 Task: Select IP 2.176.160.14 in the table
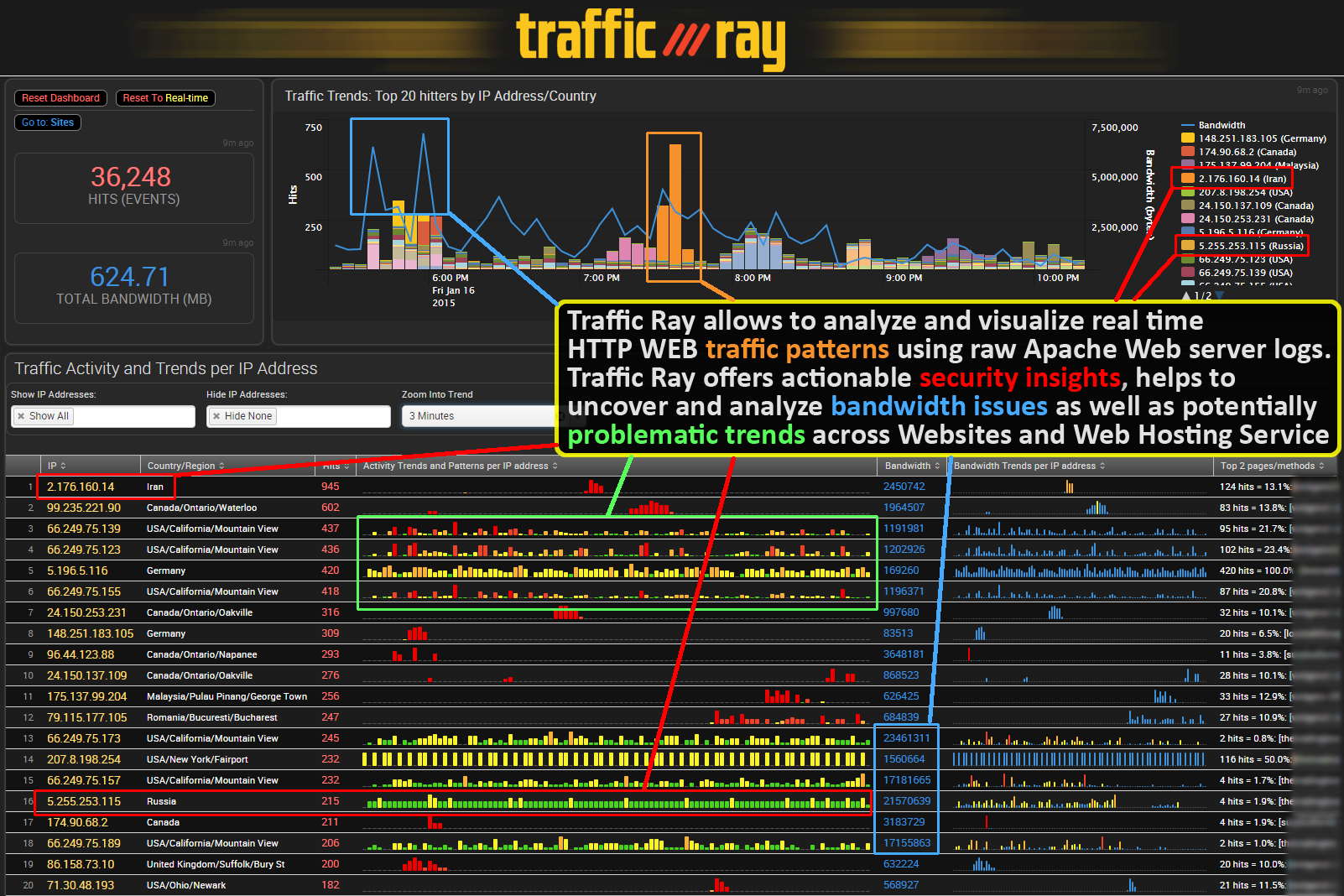click(x=81, y=487)
